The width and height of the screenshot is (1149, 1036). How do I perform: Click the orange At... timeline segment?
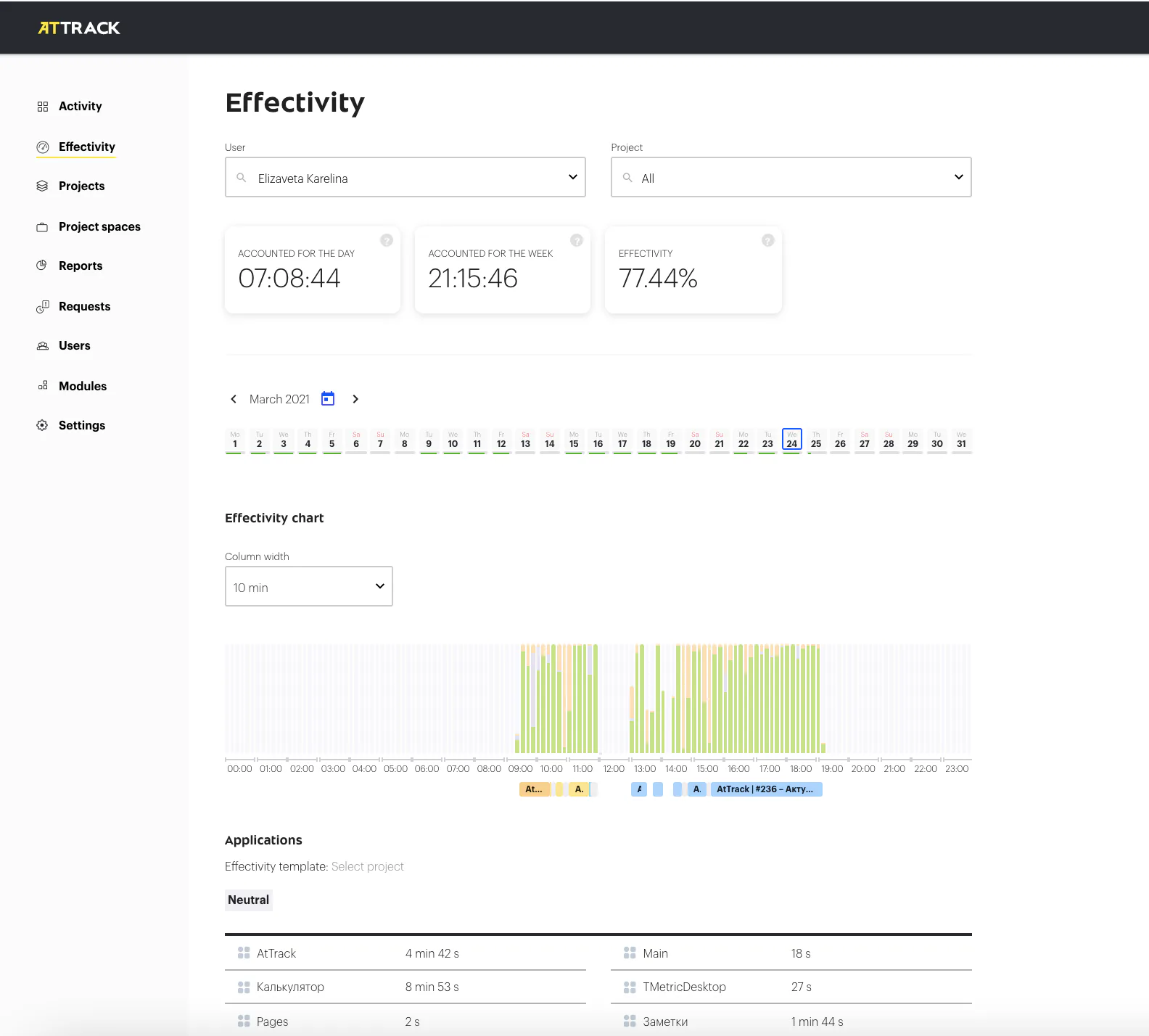pos(535,789)
